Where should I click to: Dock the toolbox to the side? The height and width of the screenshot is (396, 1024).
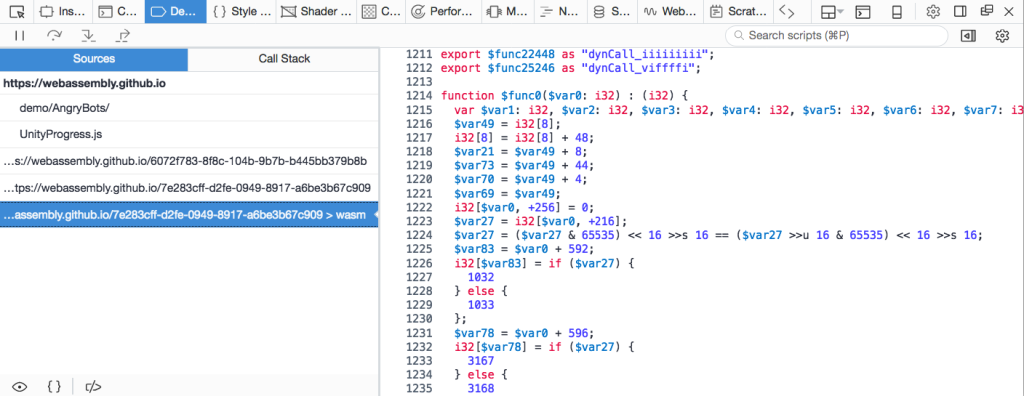(960, 11)
